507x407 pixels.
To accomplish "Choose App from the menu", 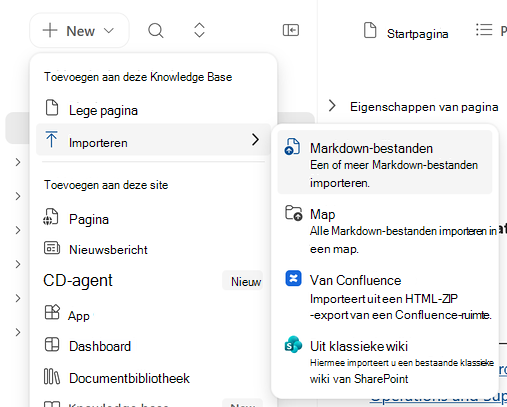I will 153,315.
